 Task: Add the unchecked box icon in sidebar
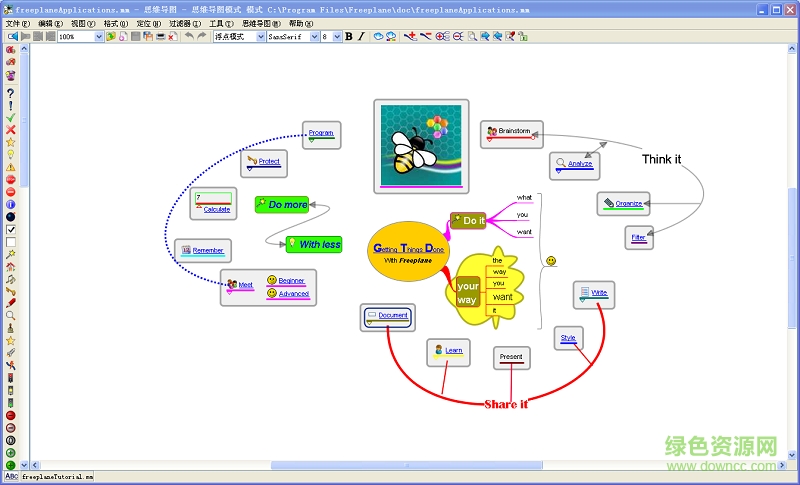coord(10,242)
